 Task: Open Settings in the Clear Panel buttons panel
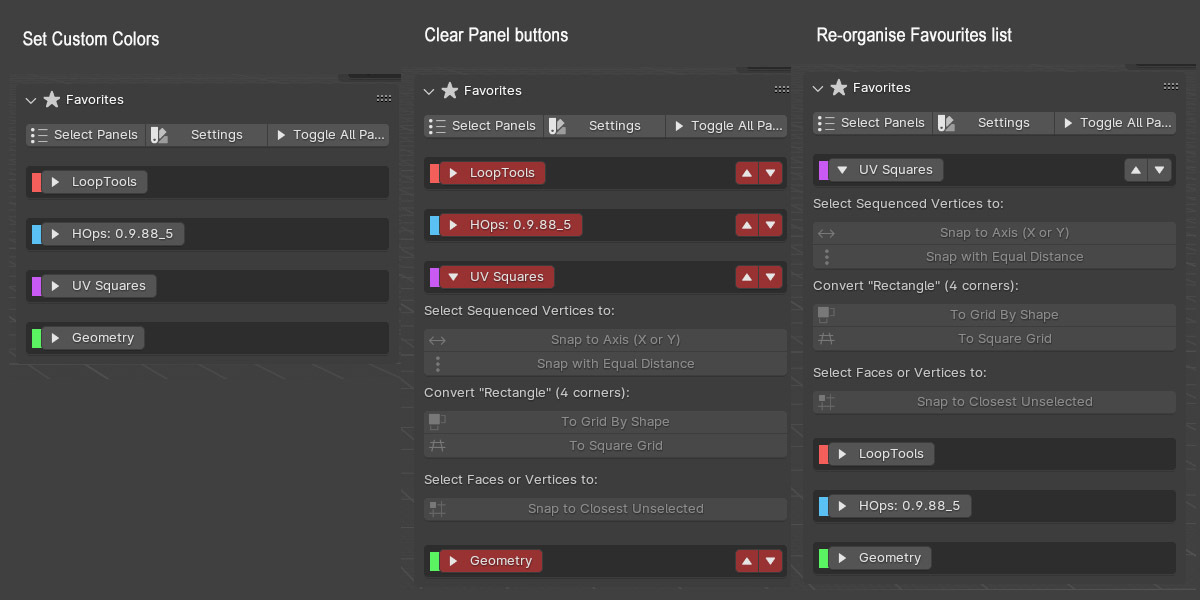coord(606,126)
